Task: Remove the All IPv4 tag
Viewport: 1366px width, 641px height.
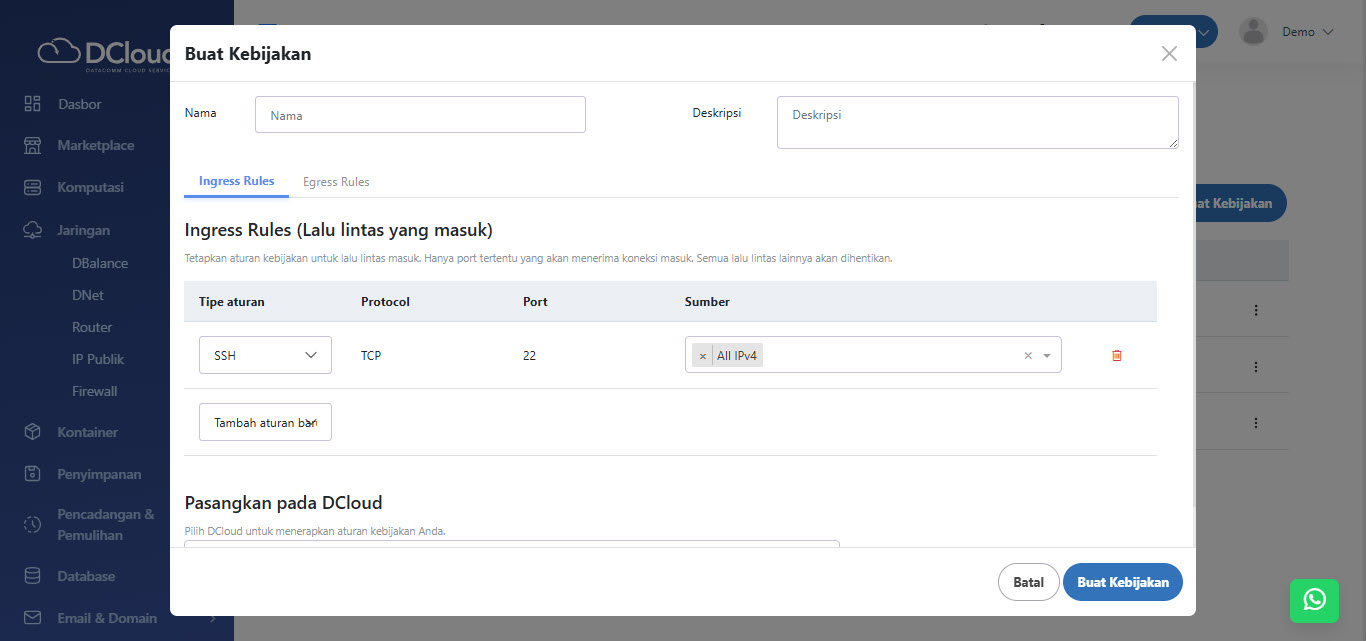Action: pyautogui.click(x=703, y=356)
